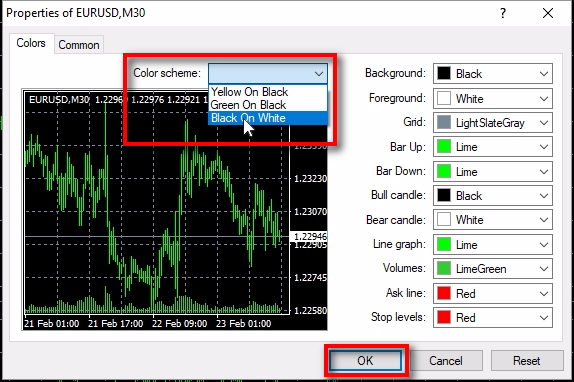This screenshot has width=574, height=382.
Task: Pick Green On Black scheme option
Action: tap(268, 105)
